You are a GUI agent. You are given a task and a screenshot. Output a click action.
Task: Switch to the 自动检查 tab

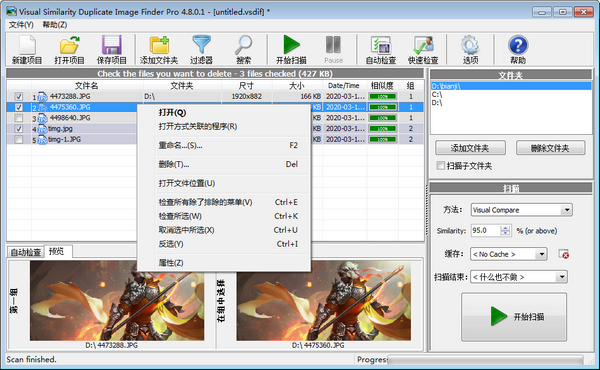coord(25,252)
